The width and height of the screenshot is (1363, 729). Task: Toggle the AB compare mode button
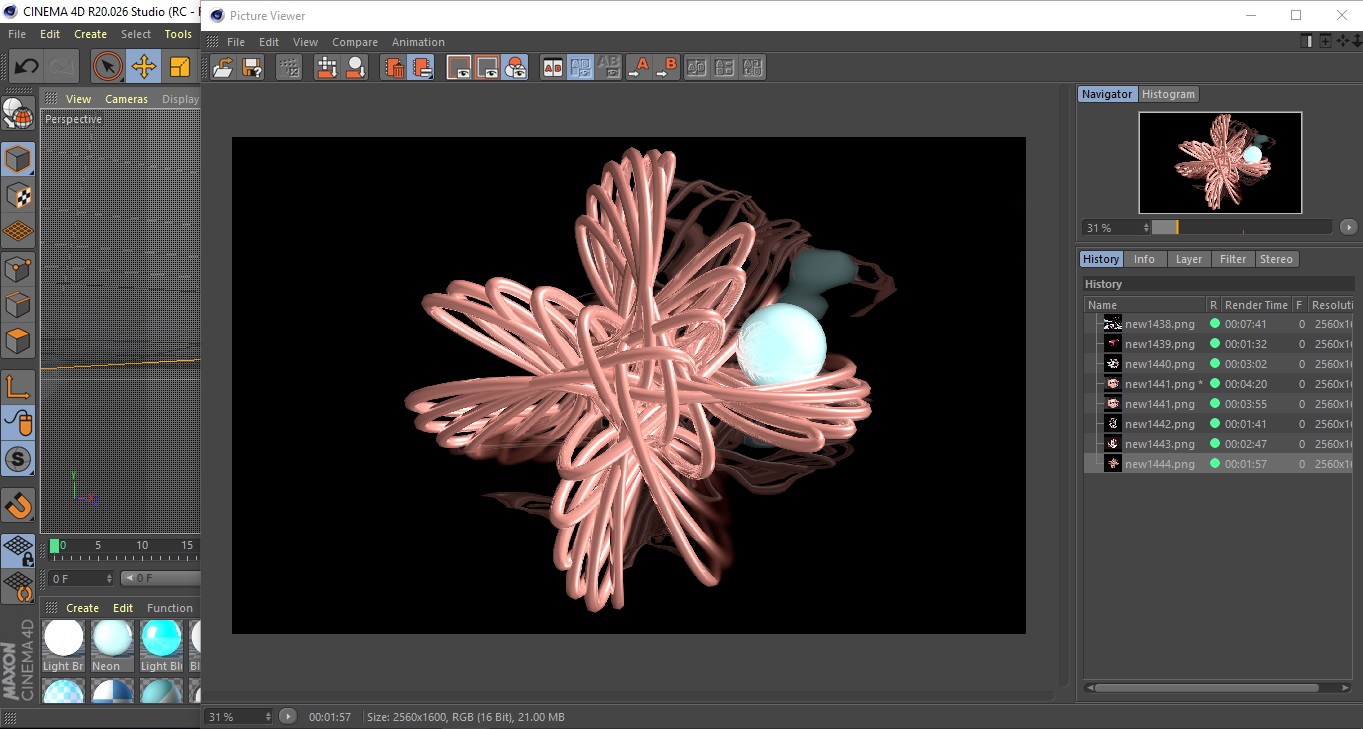point(552,68)
